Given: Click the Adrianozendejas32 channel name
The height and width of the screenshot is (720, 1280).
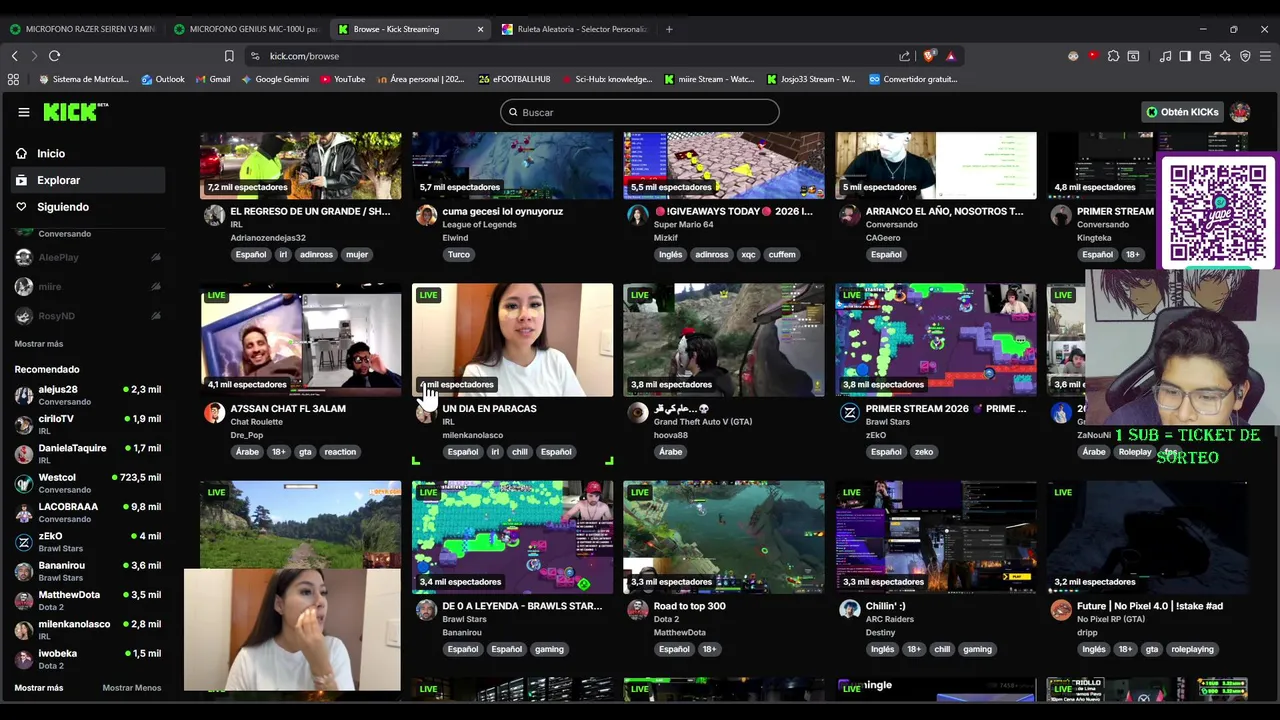Looking at the screenshot, I should pos(268,238).
